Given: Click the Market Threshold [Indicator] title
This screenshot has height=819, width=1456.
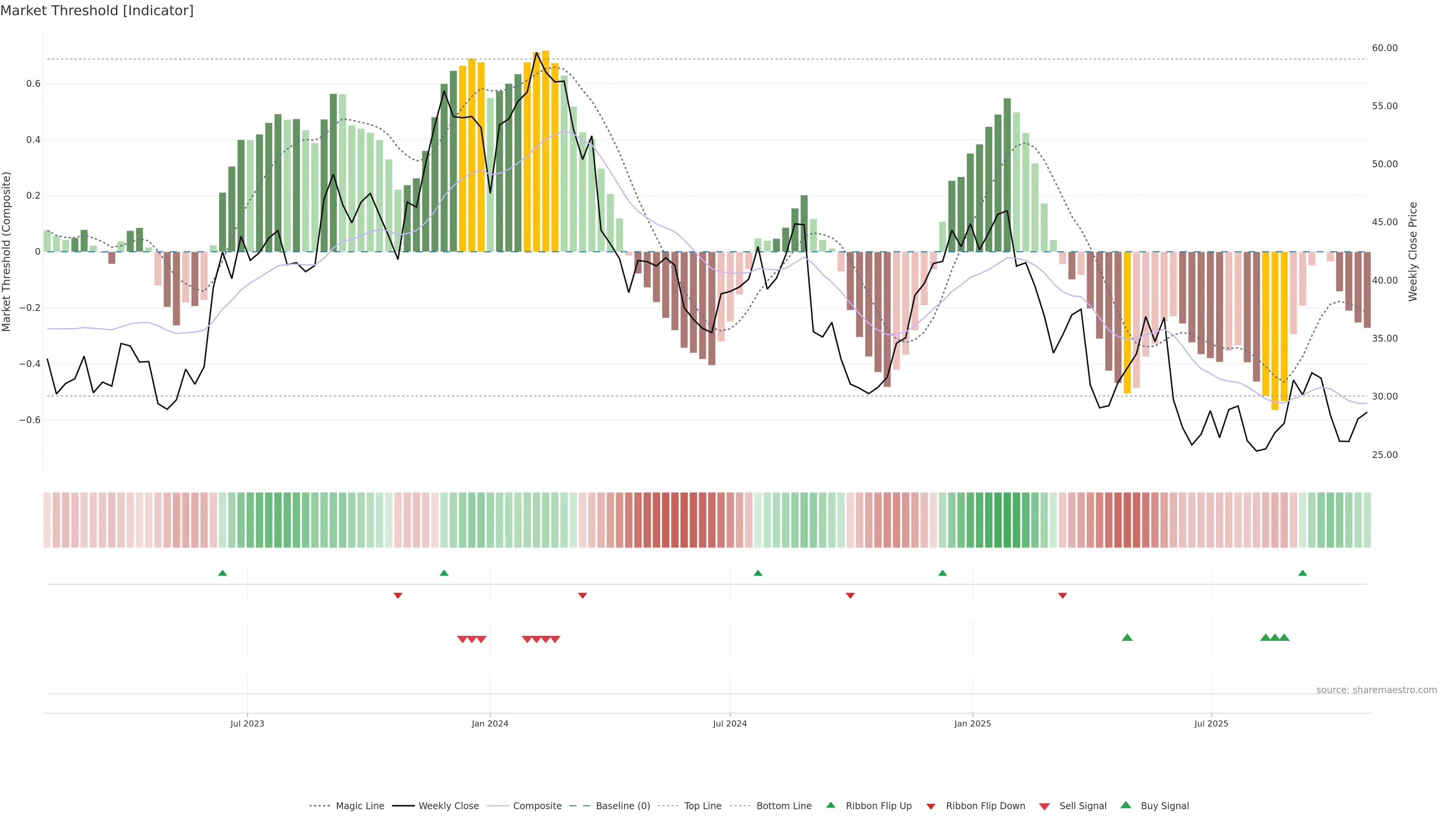Looking at the screenshot, I should (x=97, y=11).
